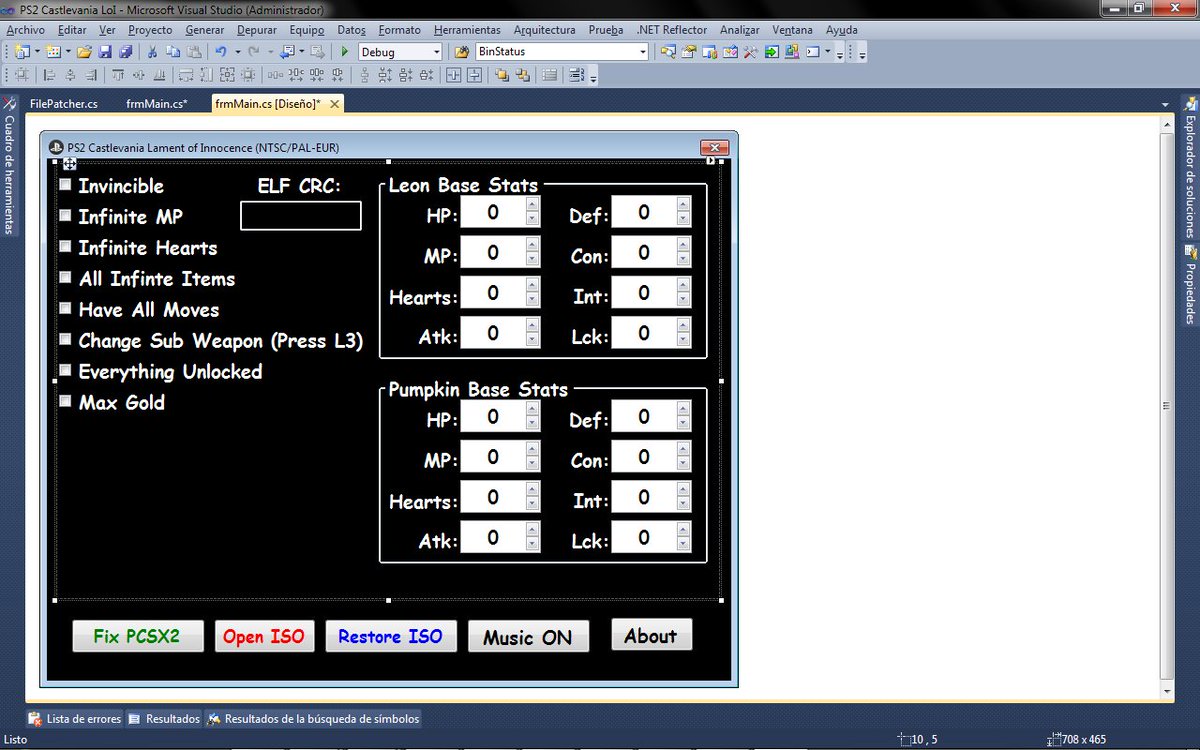Open the Command Window toolbar icon

(x=813, y=51)
